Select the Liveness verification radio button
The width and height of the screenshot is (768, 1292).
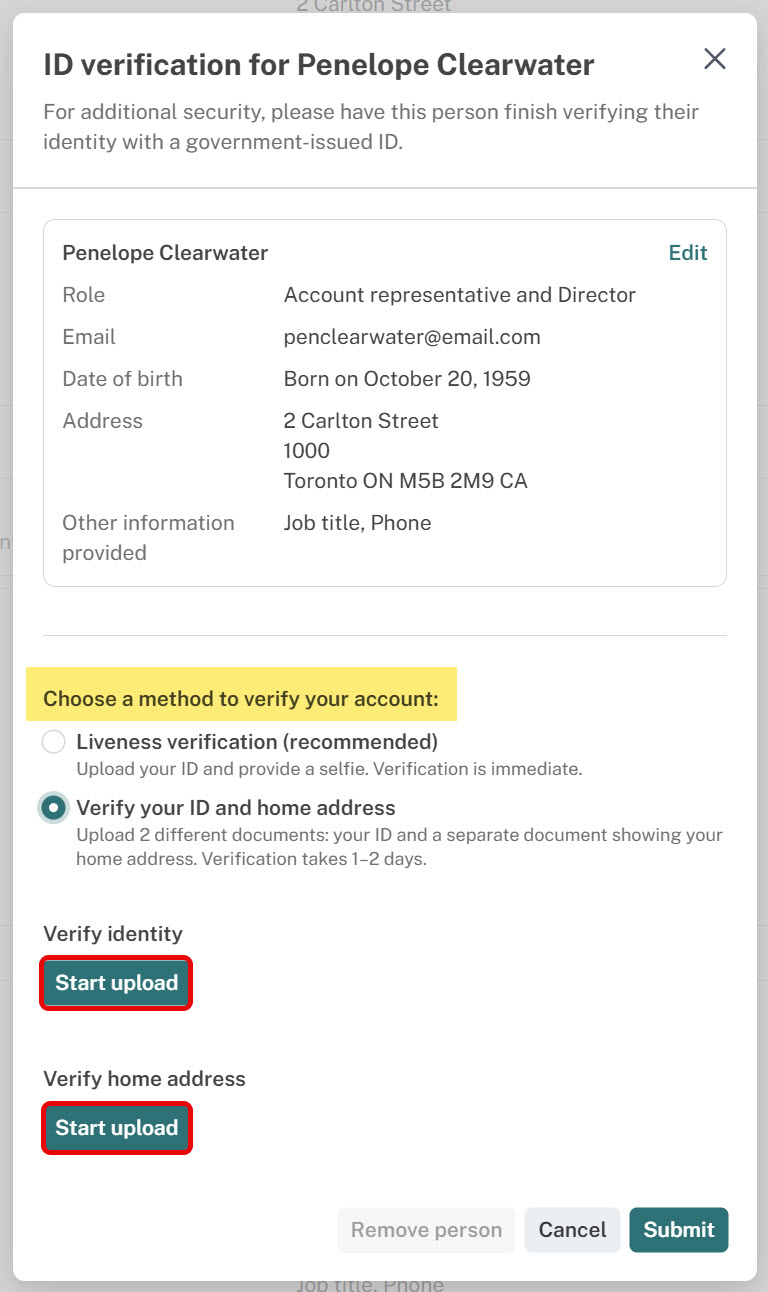click(x=54, y=742)
